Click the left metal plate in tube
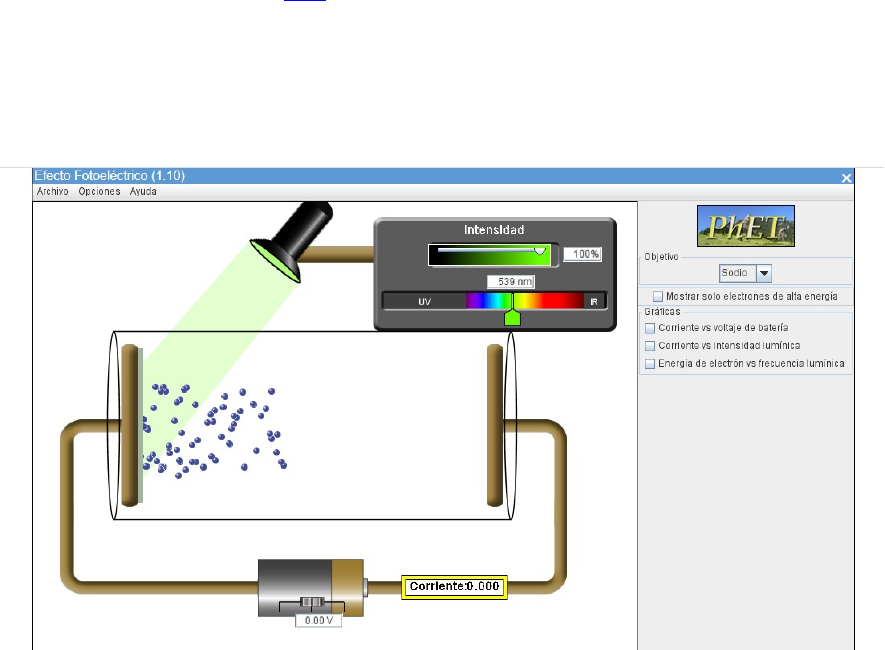The image size is (885, 650). tap(129, 424)
